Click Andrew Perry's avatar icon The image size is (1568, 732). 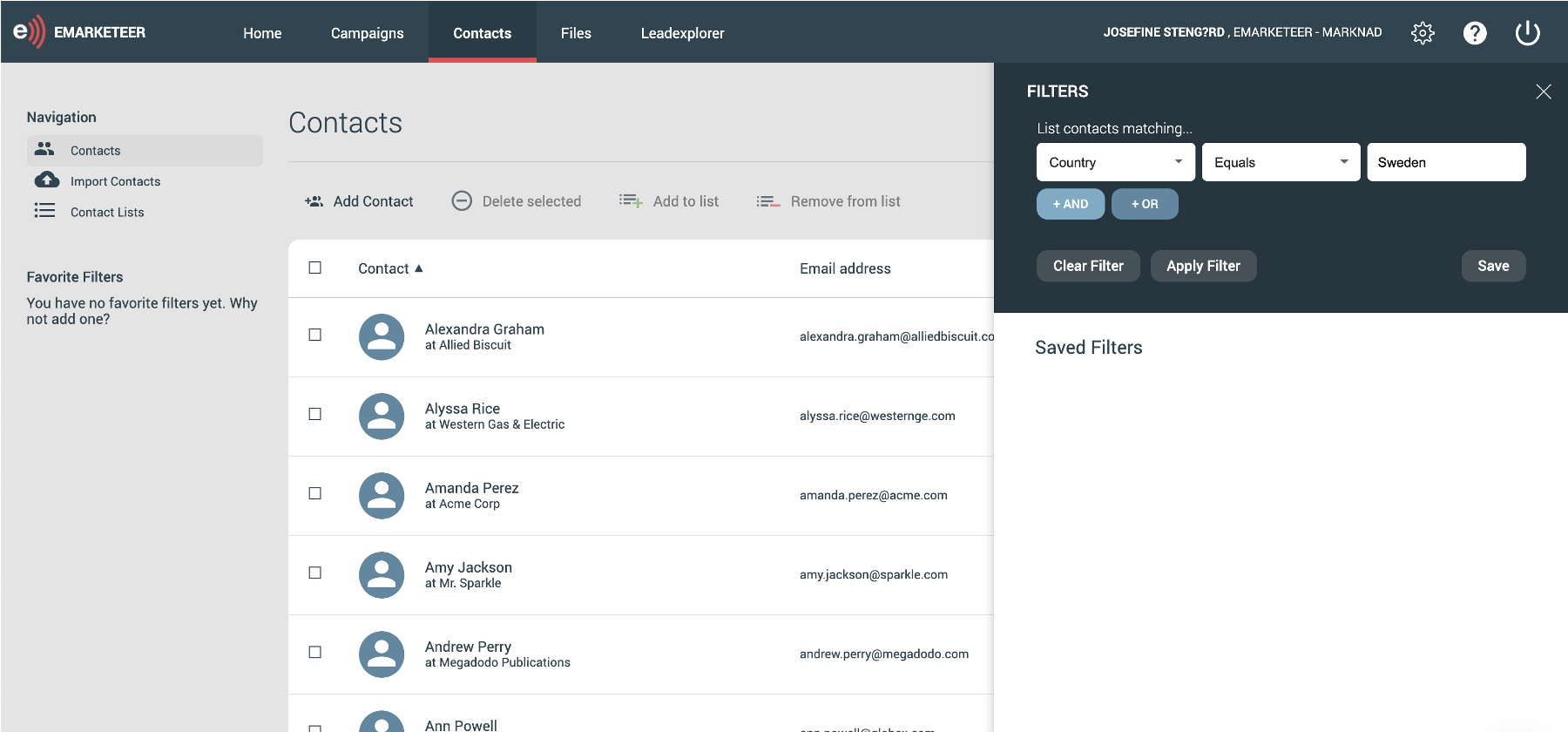(382, 654)
